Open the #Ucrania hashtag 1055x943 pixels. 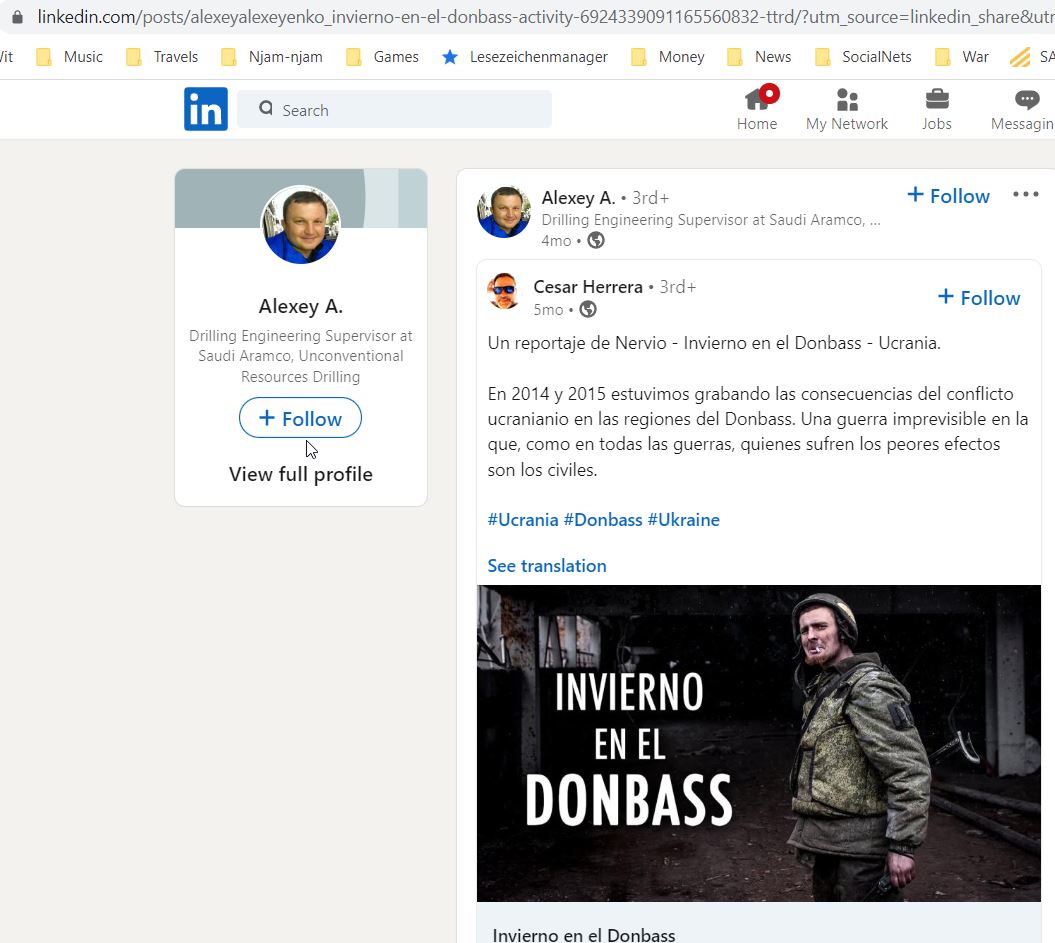pos(523,520)
